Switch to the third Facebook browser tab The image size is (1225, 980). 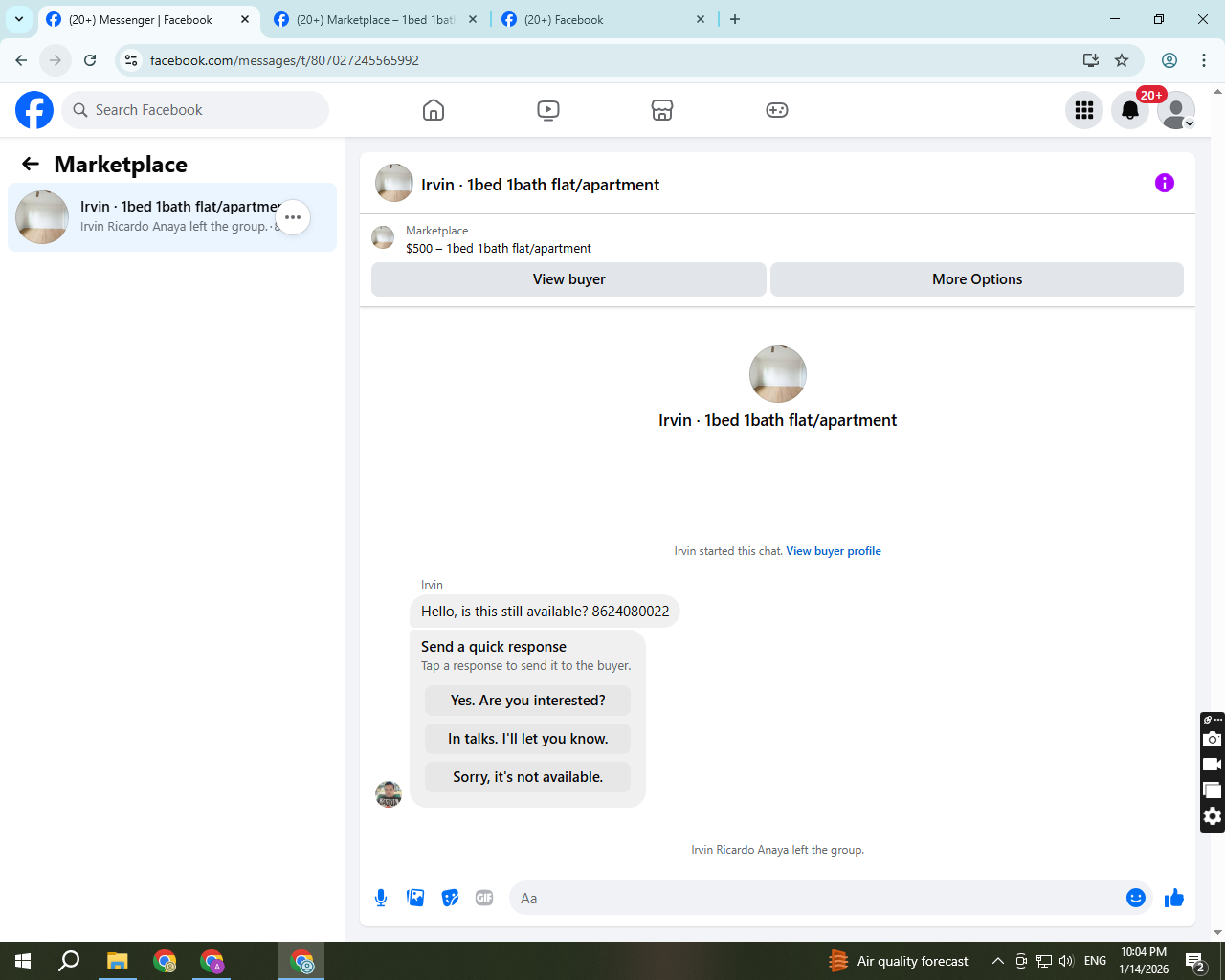[x=603, y=19]
